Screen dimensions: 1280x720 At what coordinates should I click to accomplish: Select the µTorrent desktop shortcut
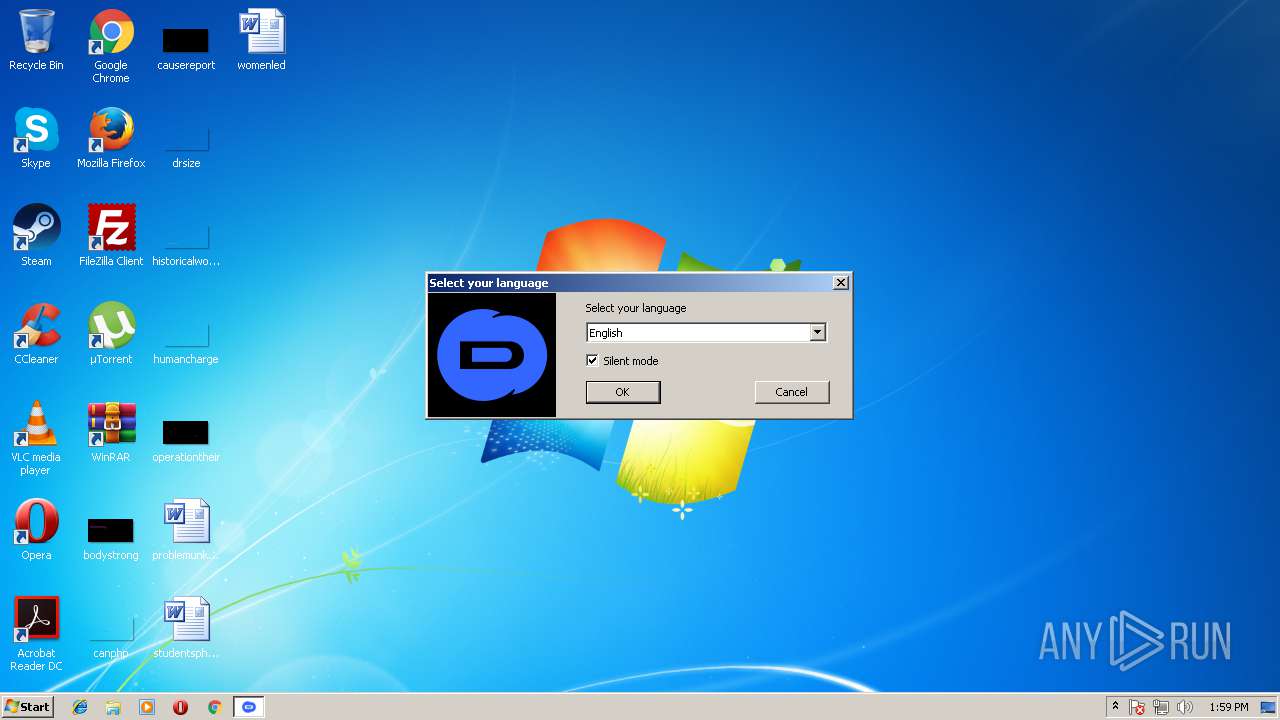click(x=111, y=334)
